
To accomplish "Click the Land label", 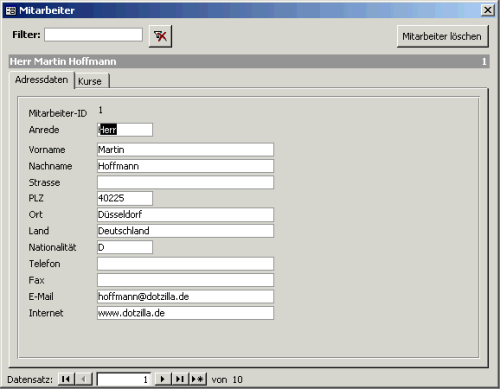I will click(39, 231).
